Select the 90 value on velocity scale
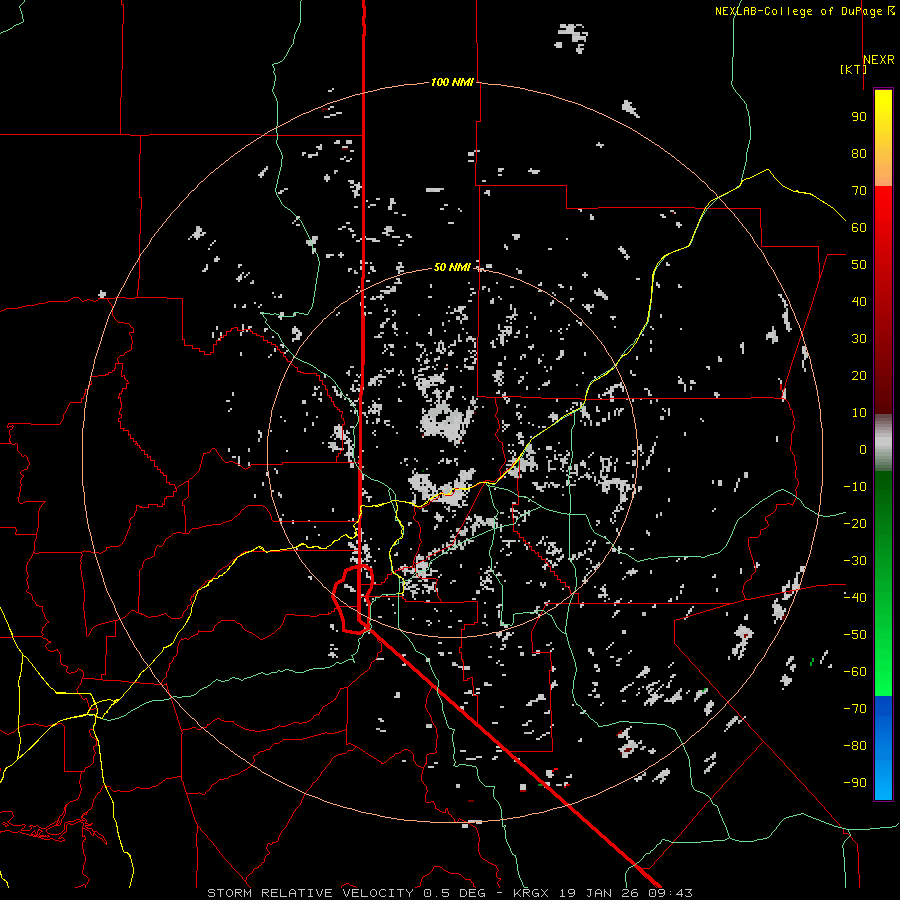Image resolution: width=900 pixels, height=900 pixels. pos(859,117)
